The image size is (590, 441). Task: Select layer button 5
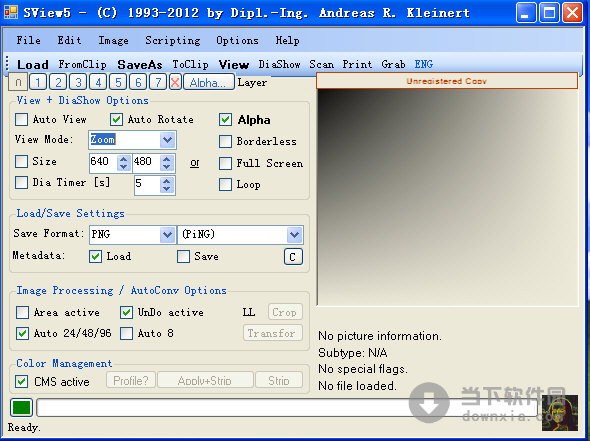click(118, 82)
